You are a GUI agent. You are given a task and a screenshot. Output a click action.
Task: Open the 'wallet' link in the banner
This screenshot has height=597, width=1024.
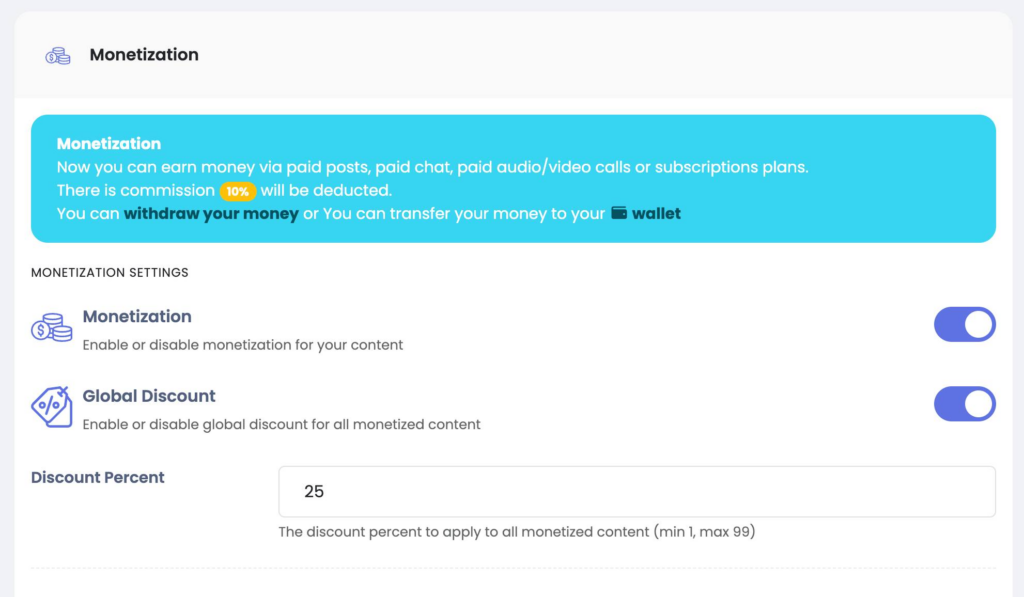coord(656,214)
